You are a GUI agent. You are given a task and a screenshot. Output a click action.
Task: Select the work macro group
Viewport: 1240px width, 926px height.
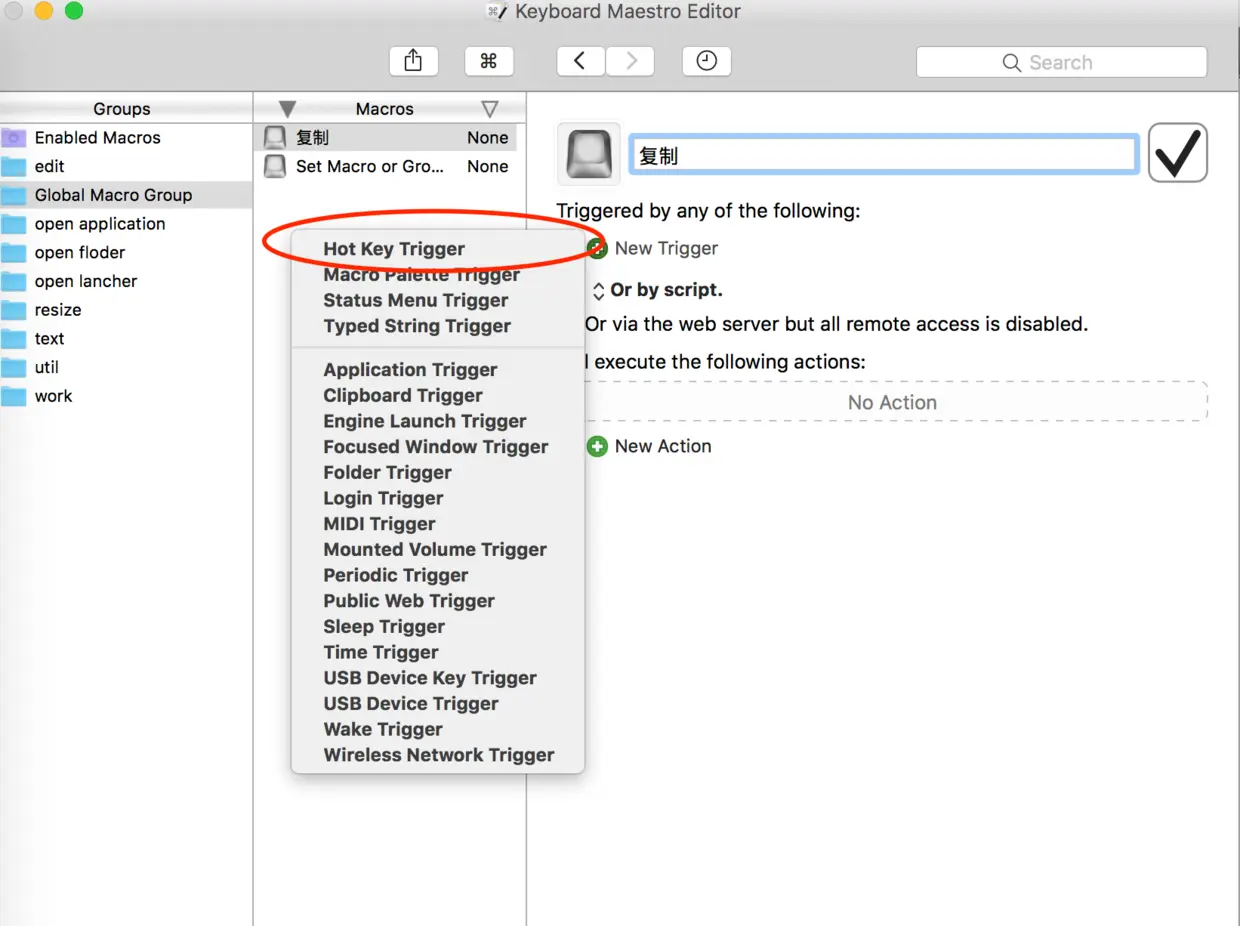coord(126,396)
